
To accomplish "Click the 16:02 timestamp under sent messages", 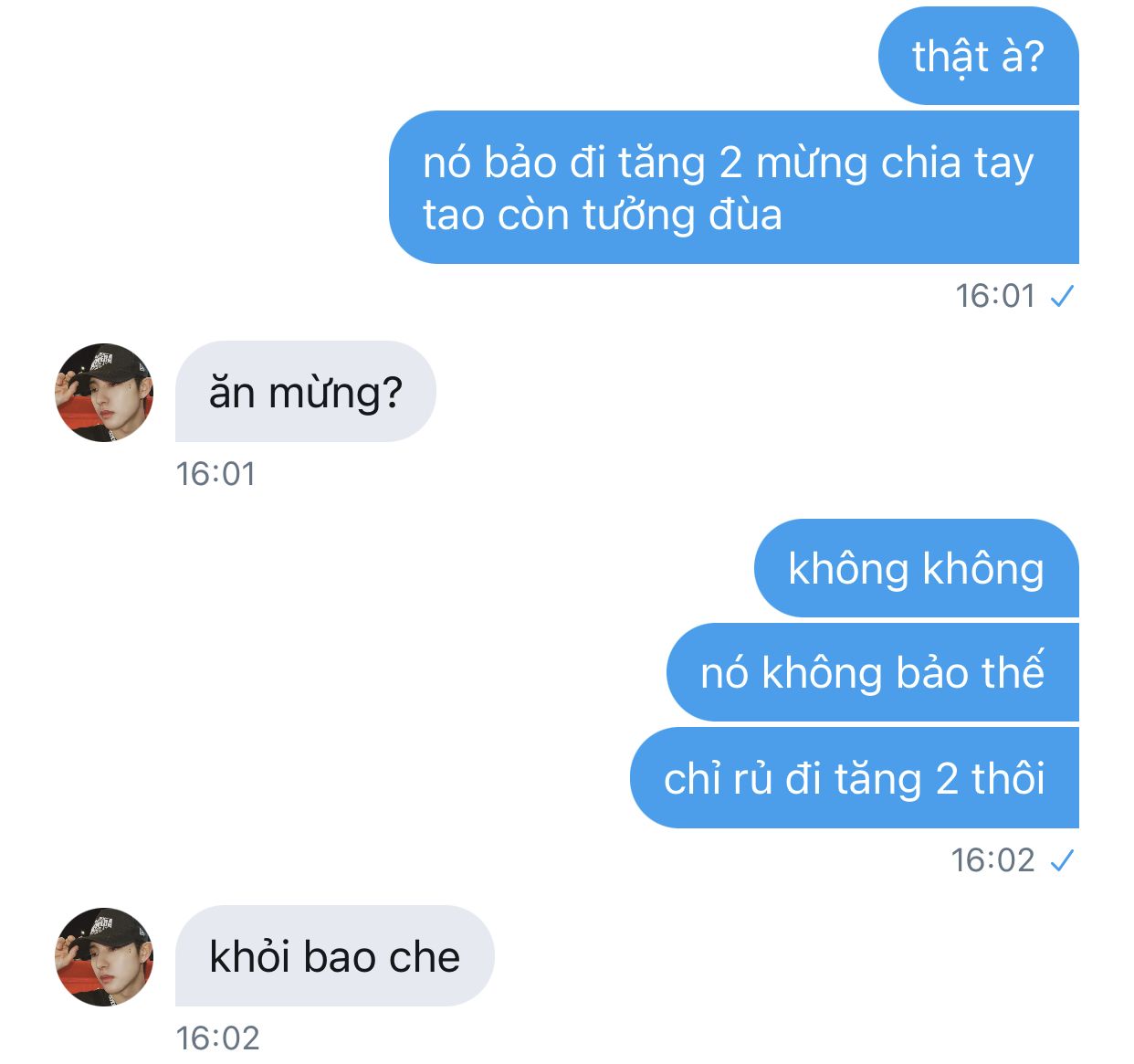I will (x=993, y=860).
